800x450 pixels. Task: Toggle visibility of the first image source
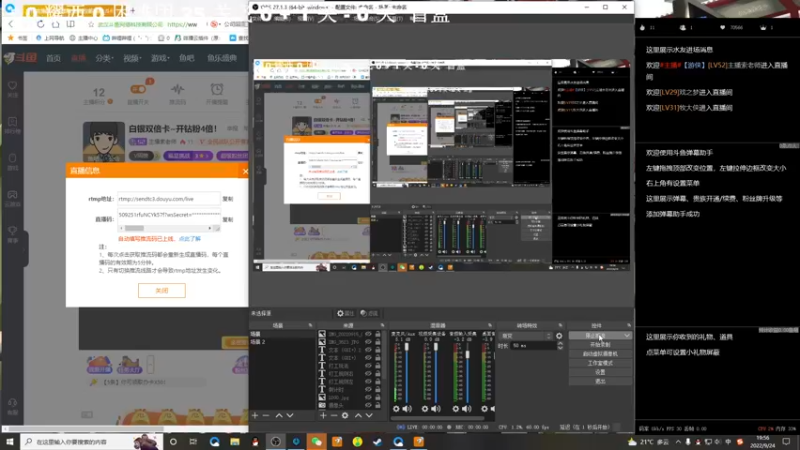(x=368, y=334)
